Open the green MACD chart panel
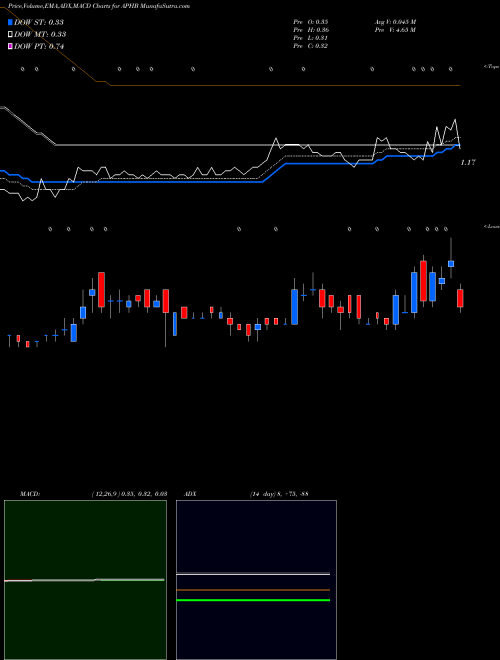500x660 pixels. (x=85, y=580)
